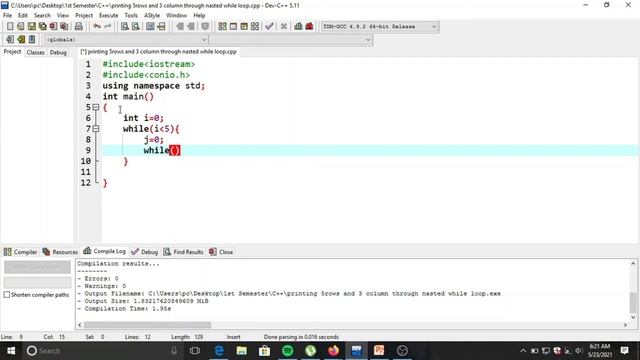640x360 pixels.
Task: Compile the program with four-square icon
Action: [x=222, y=27]
